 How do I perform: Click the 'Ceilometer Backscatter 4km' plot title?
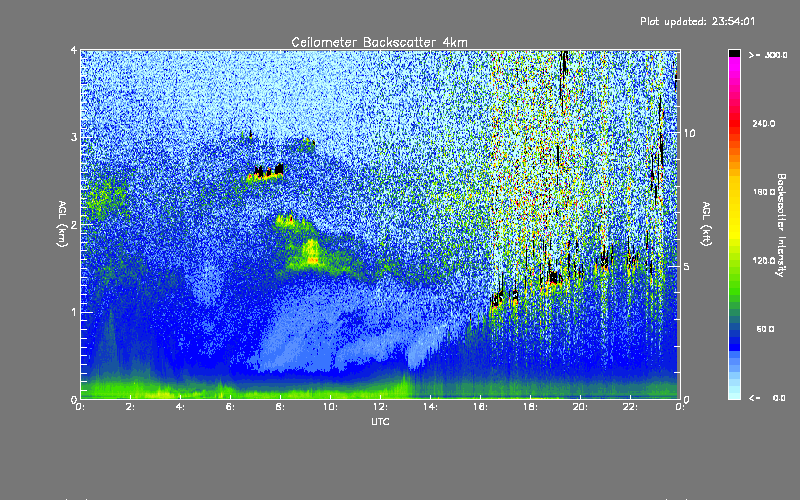point(379,42)
